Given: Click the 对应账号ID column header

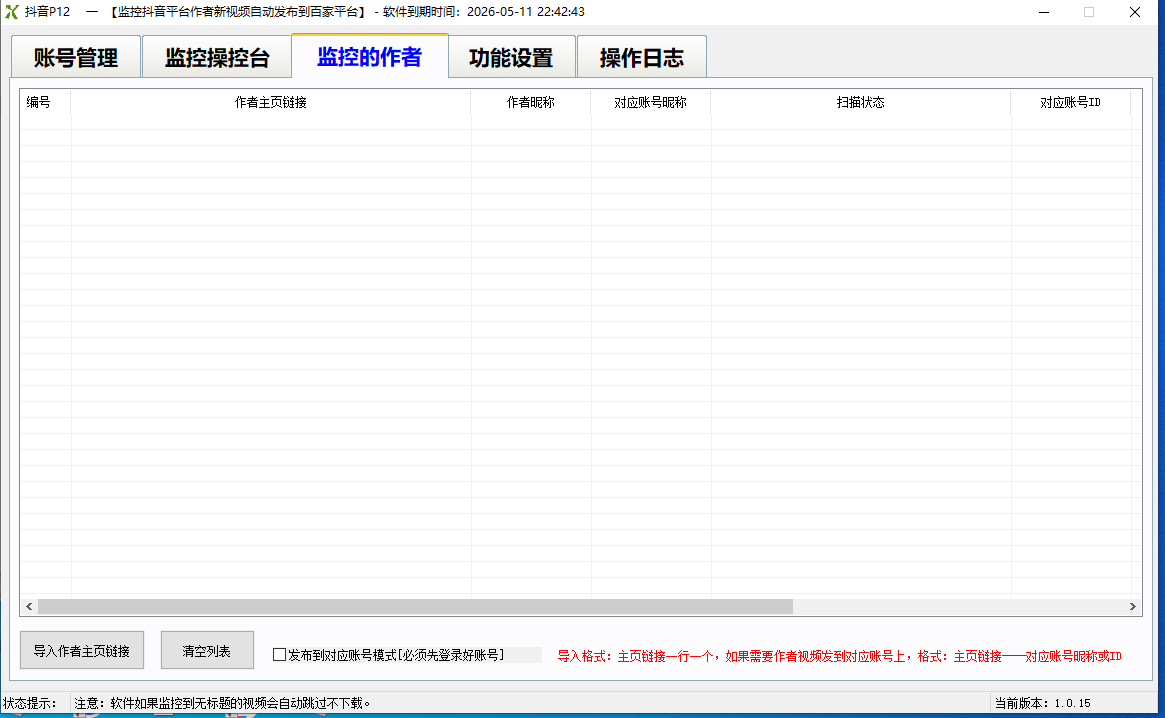Looking at the screenshot, I should click(x=1070, y=103).
